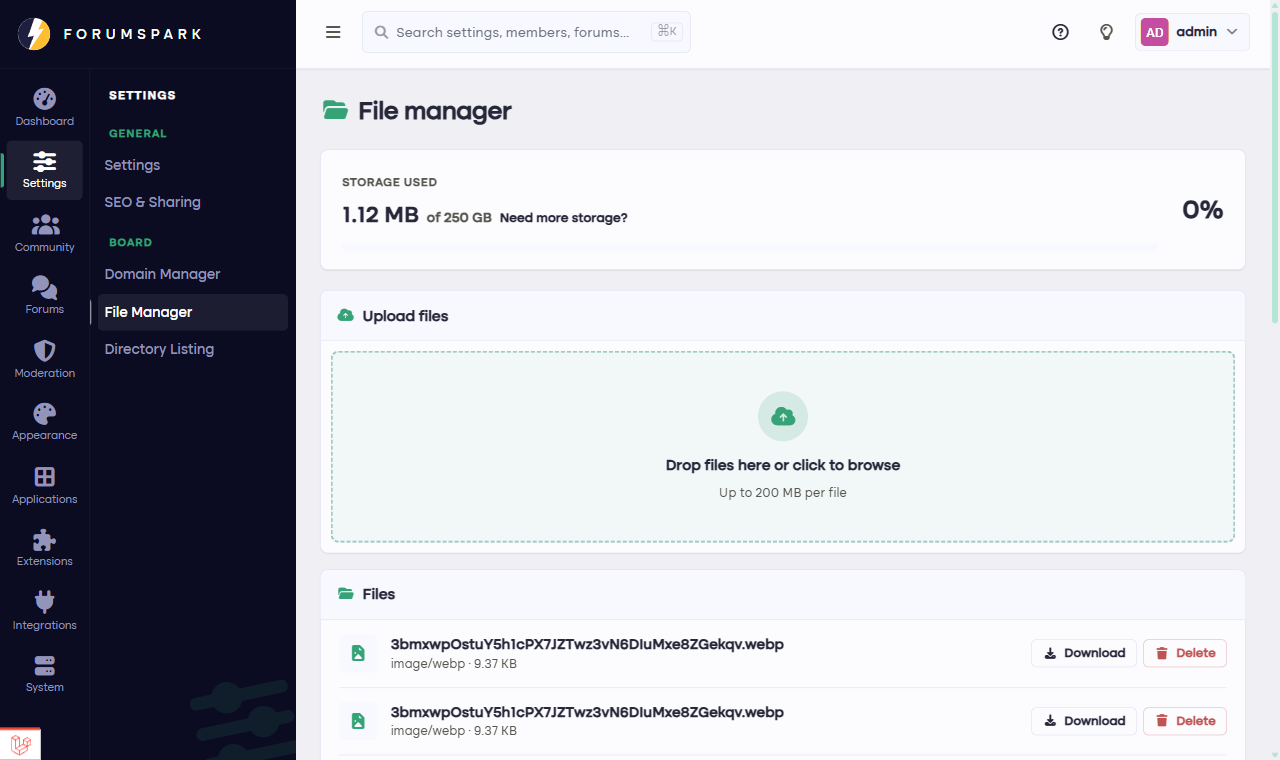The image size is (1280, 760).
Task: Delete the second webp file
Action: (x=1185, y=721)
